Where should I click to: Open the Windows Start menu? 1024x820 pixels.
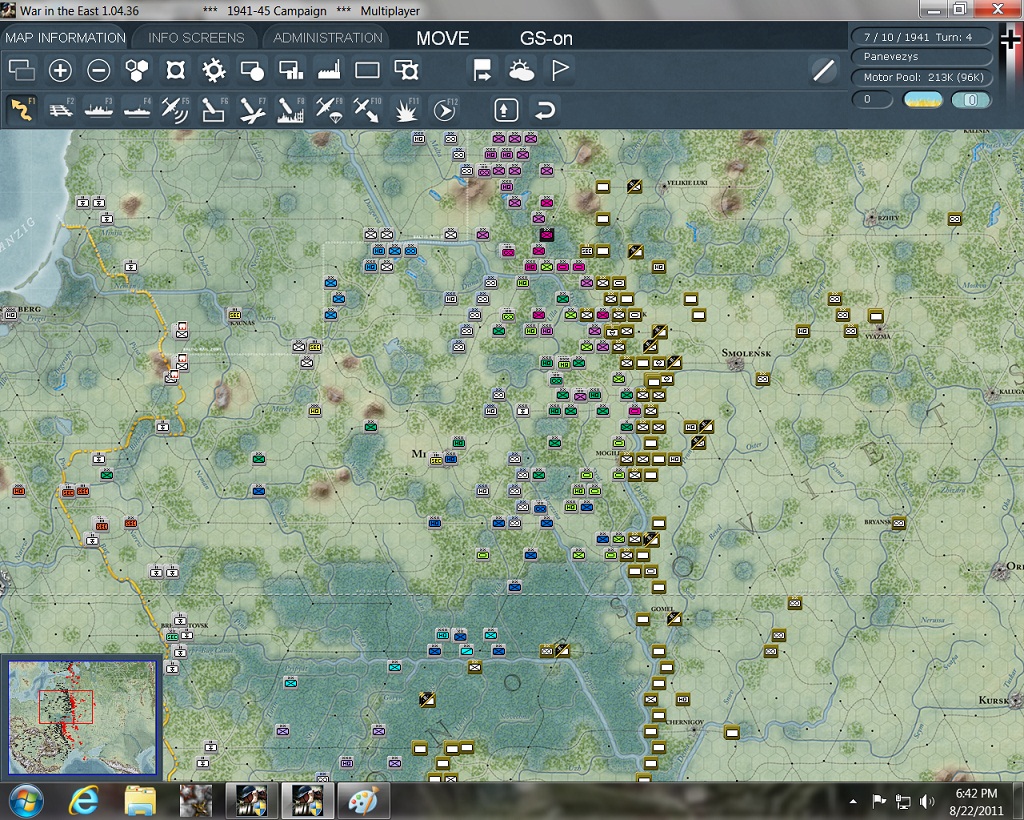click(x=26, y=800)
